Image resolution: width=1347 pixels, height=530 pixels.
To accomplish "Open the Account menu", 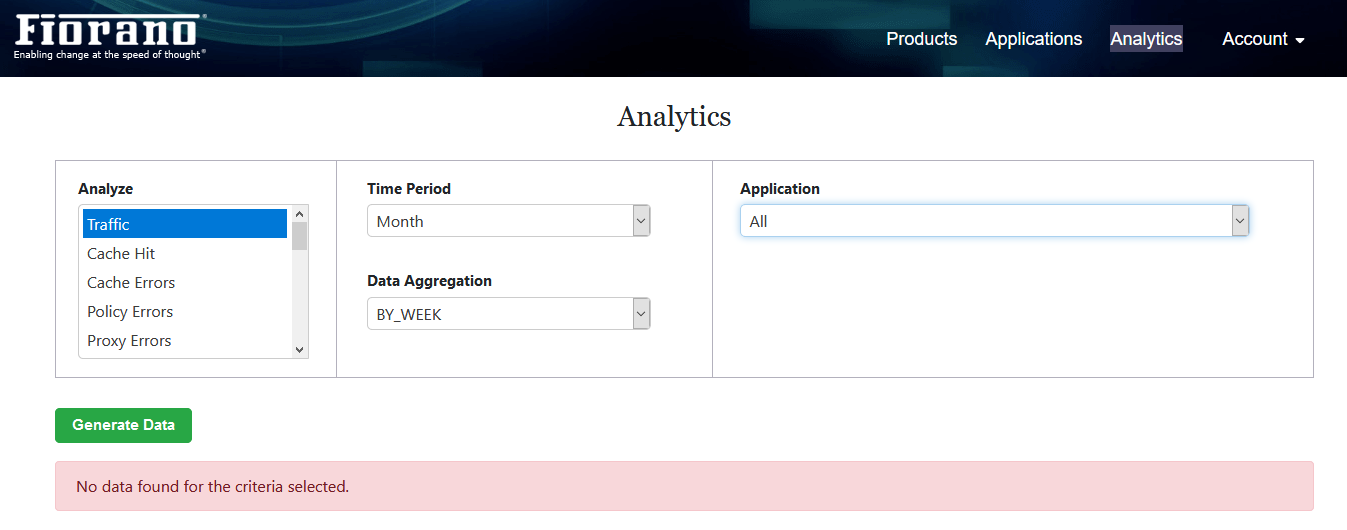I will (1264, 39).
